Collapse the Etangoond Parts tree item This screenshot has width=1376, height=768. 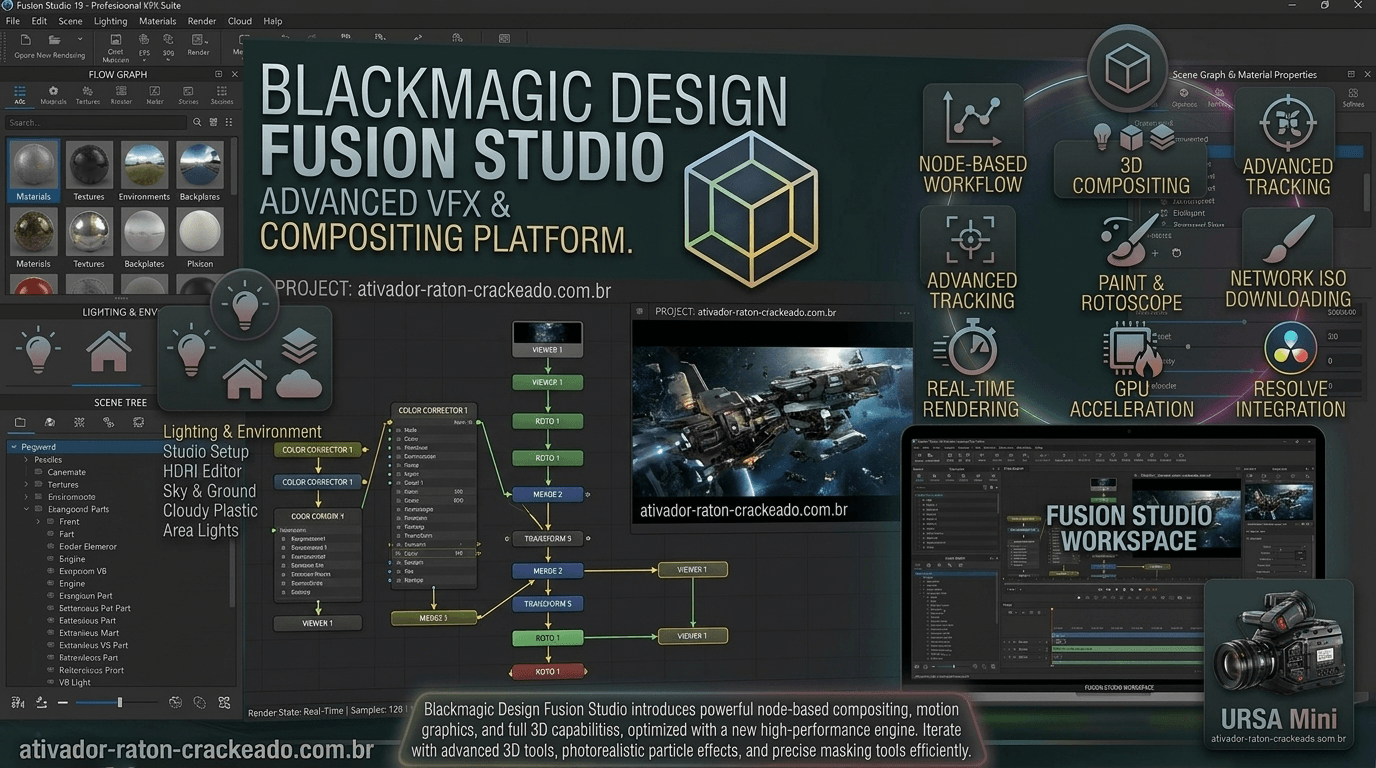point(26,509)
